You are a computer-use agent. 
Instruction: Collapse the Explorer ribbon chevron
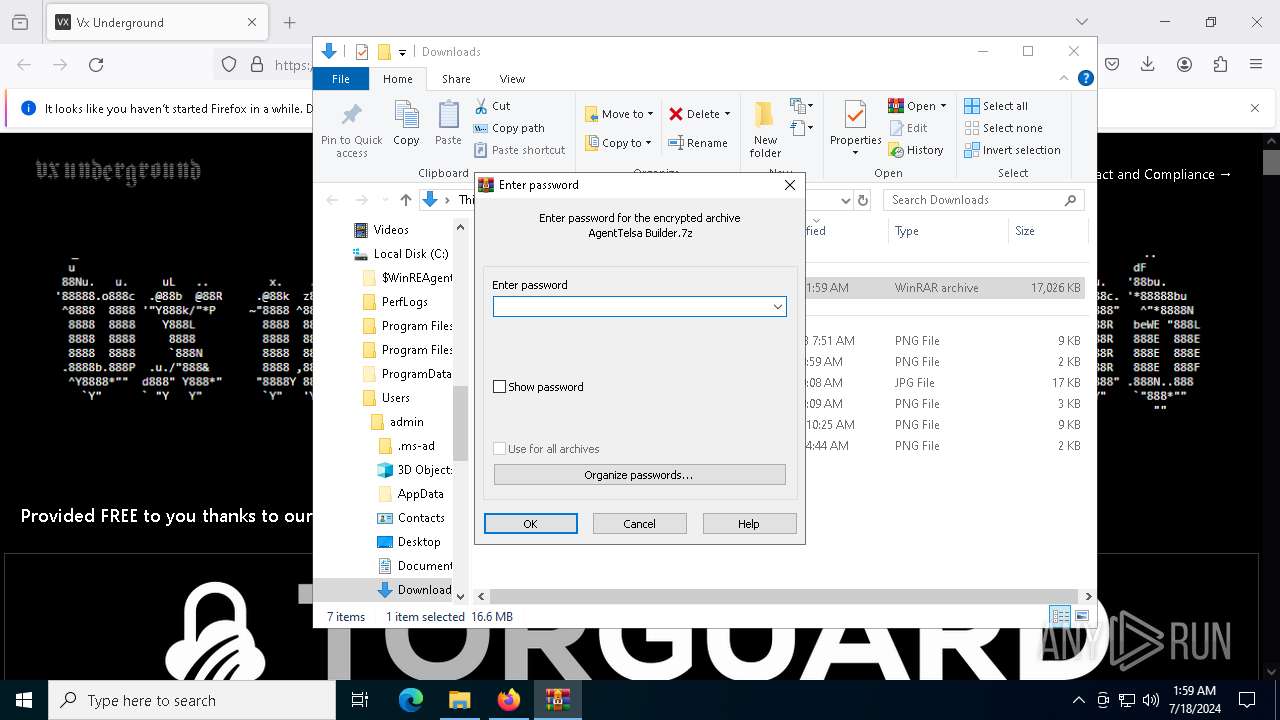click(1063, 78)
